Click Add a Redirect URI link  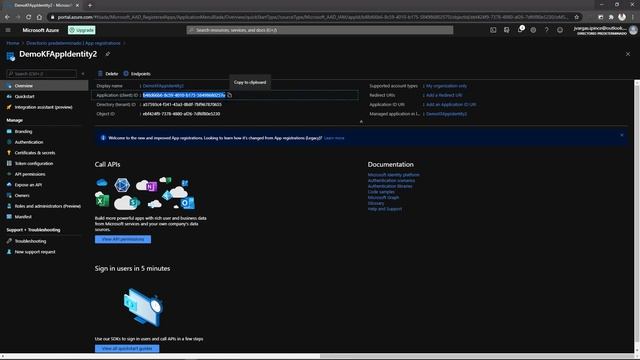(x=444, y=95)
